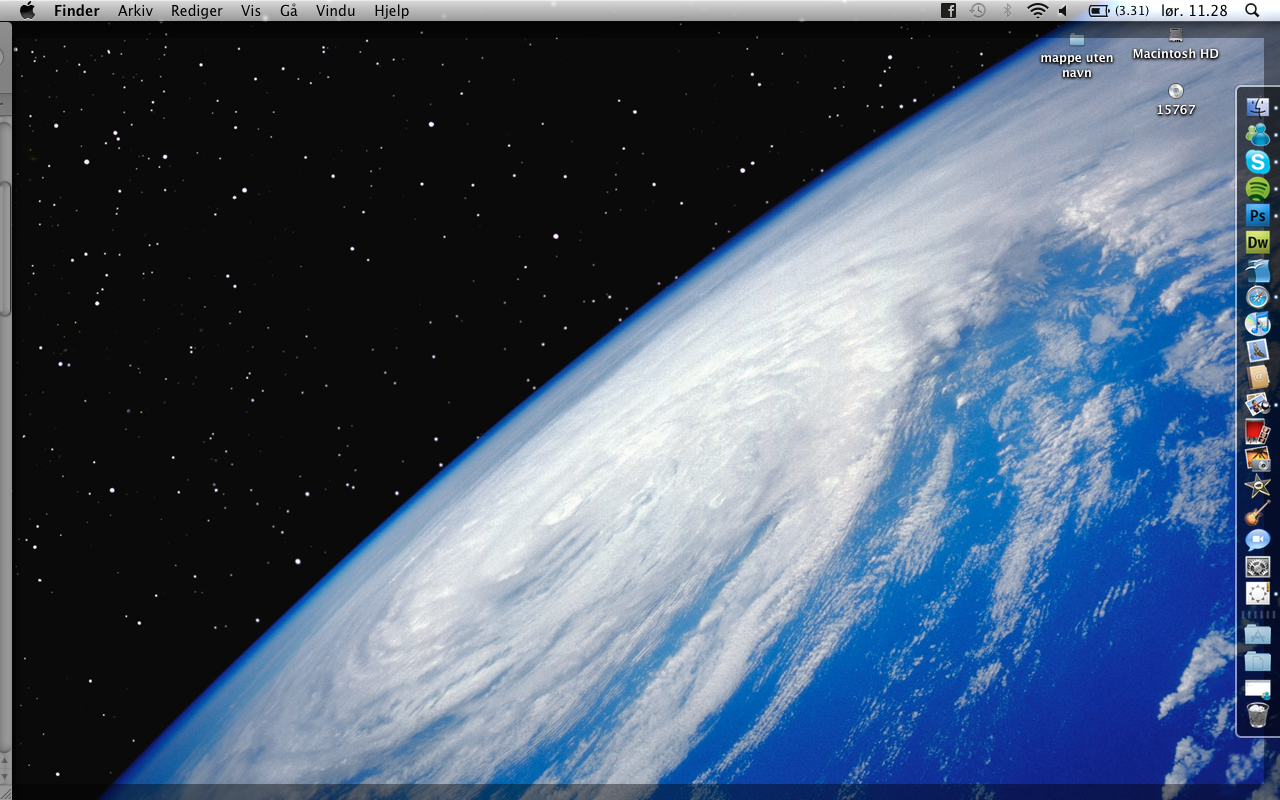Click the minimized window in Dock
The width and height of the screenshot is (1280, 800).
point(1257,688)
